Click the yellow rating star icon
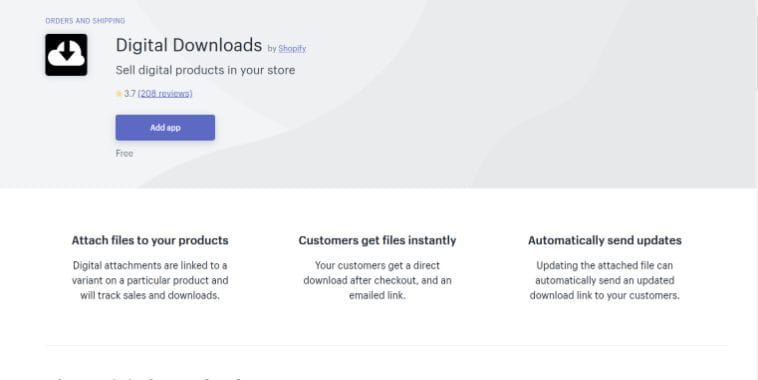Screen dimensions: 758x380 tap(119, 94)
